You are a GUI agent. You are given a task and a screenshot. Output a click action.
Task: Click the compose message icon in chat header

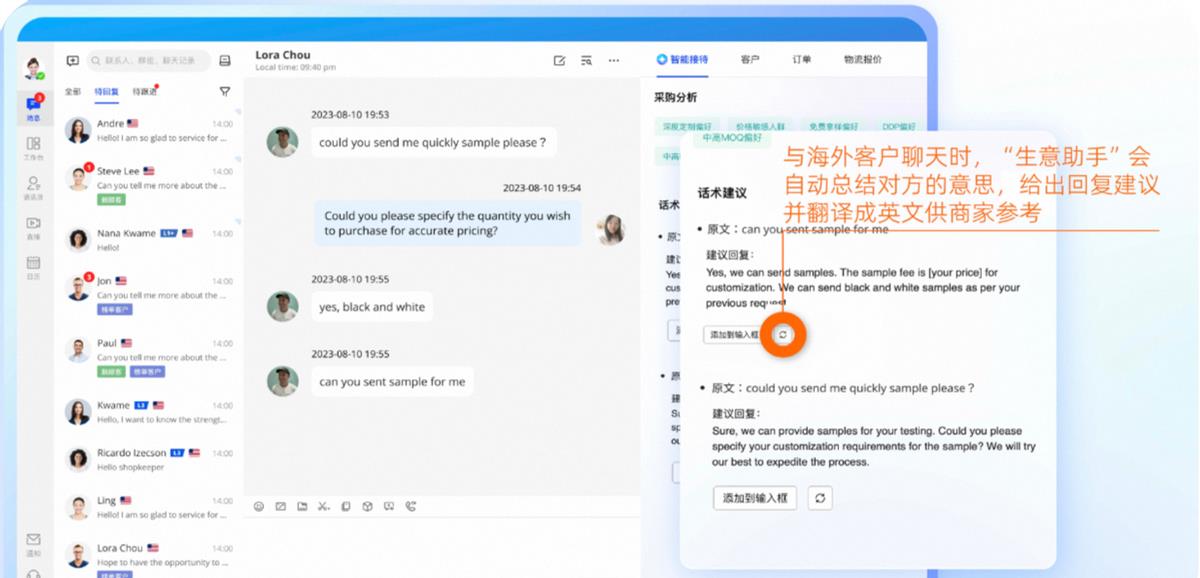click(x=560, y=60)
